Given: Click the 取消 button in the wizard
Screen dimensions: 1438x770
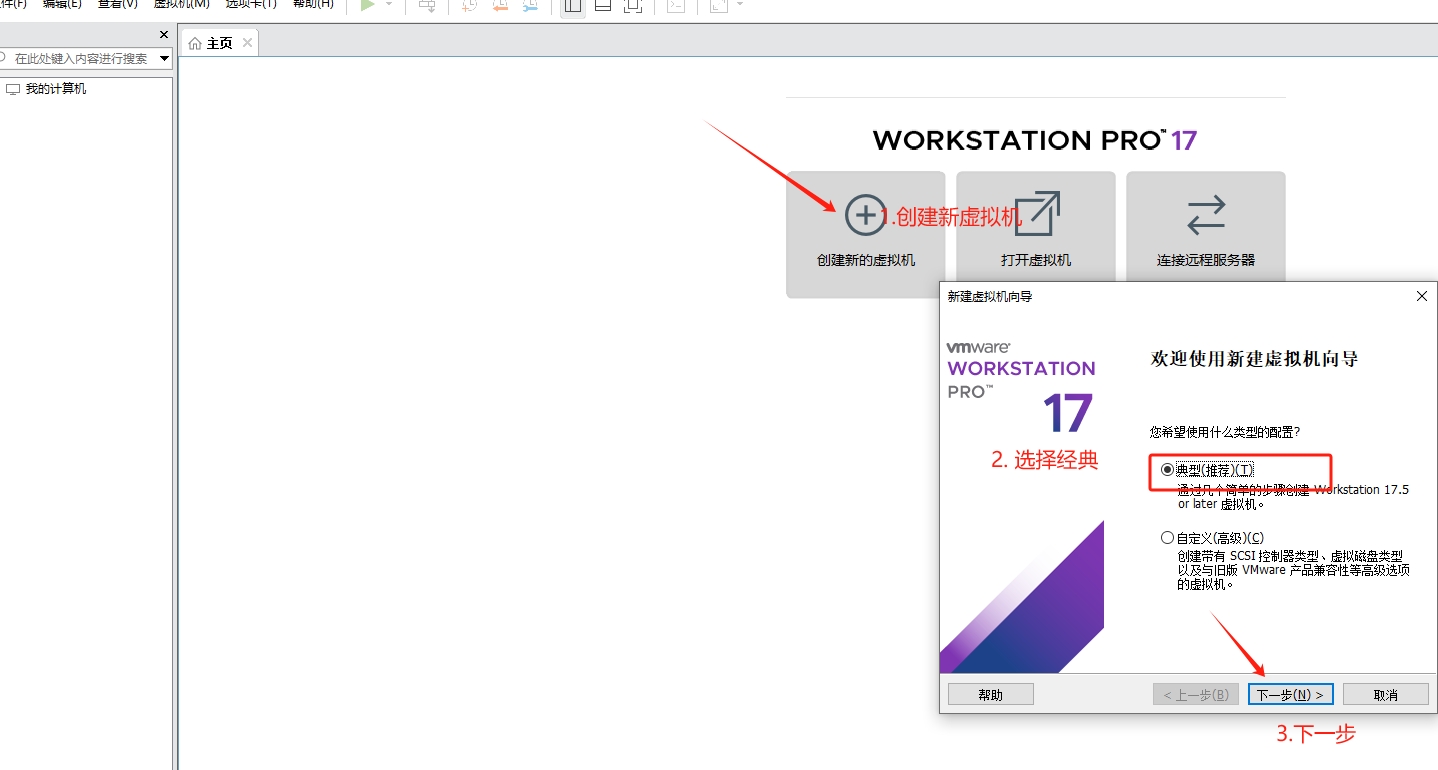Looking at the screenshot, I should click(x=1386, y=694).
